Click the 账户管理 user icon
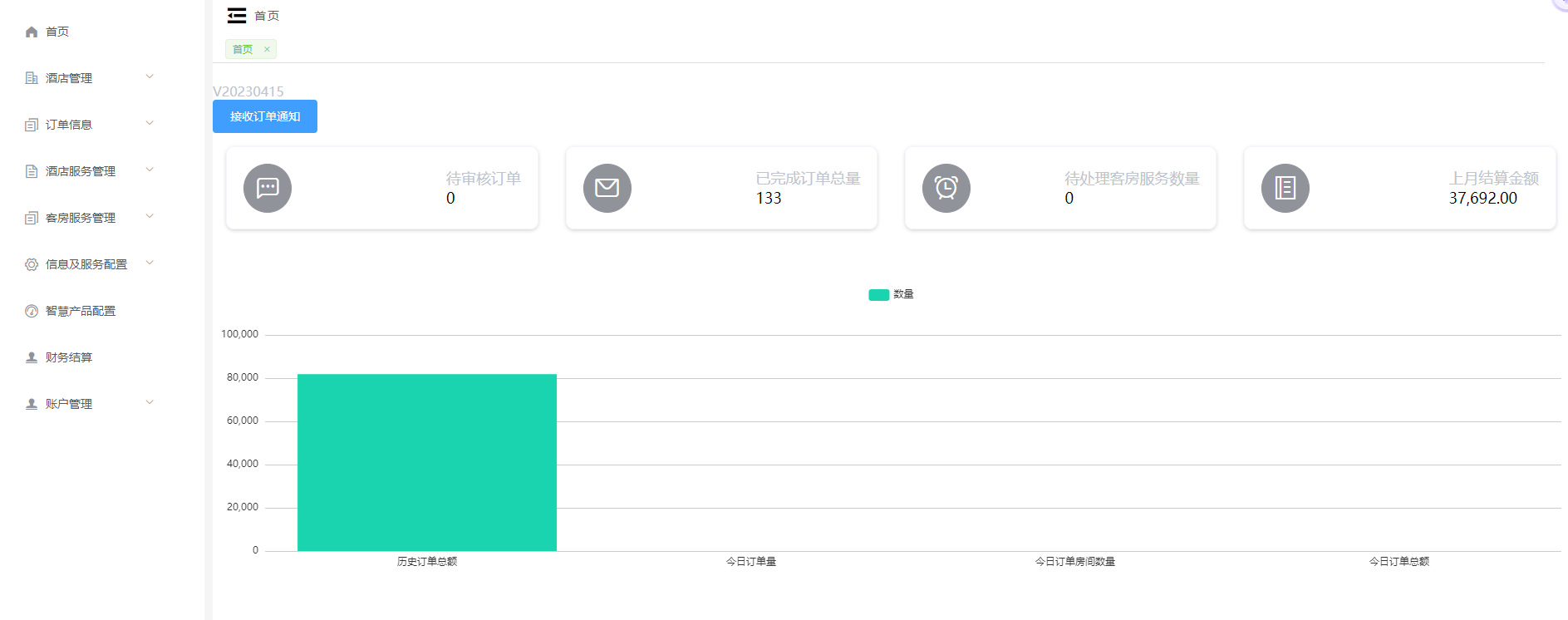The height and width of the screenshot is (620, 1568). coord(32,404)
